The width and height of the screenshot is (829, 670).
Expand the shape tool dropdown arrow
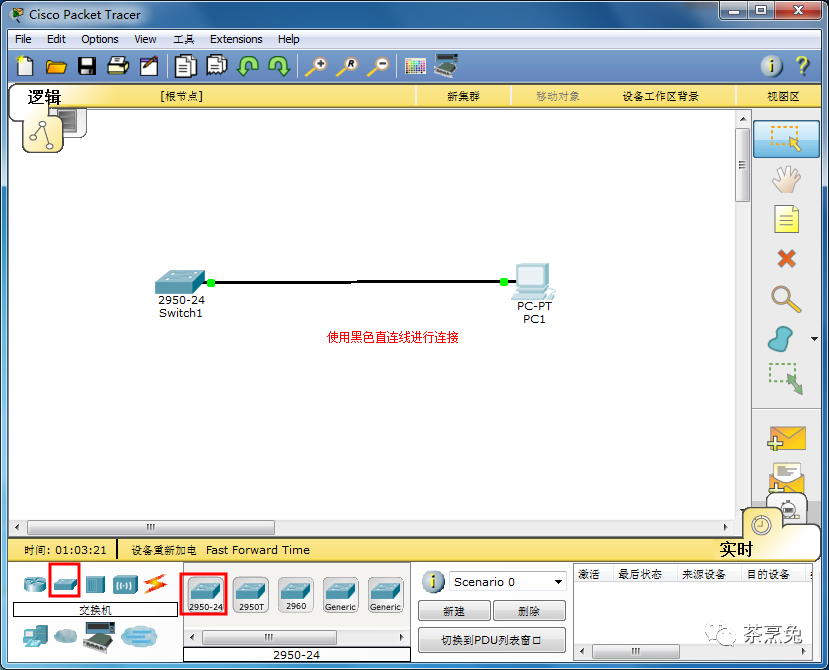tap(814, 339)
